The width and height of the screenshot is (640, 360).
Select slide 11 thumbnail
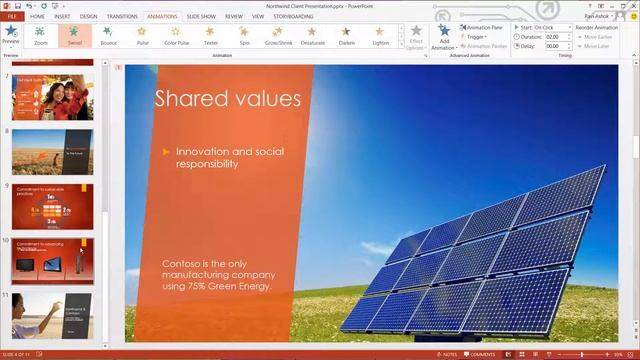(53, 316)
